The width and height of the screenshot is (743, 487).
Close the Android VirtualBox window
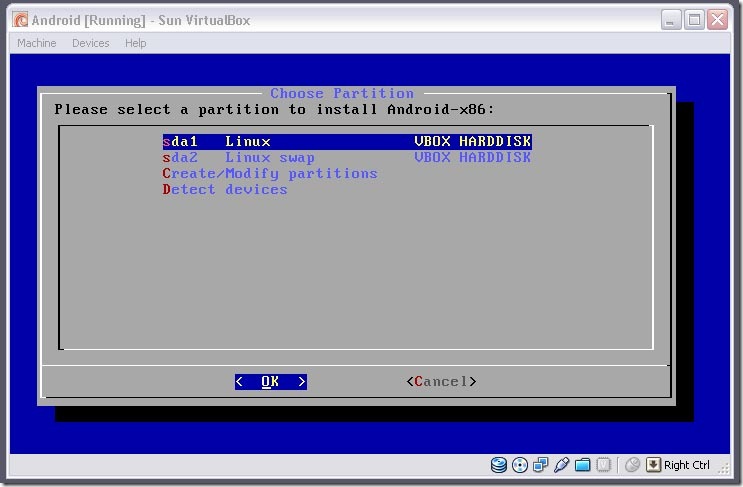[717, 20]
